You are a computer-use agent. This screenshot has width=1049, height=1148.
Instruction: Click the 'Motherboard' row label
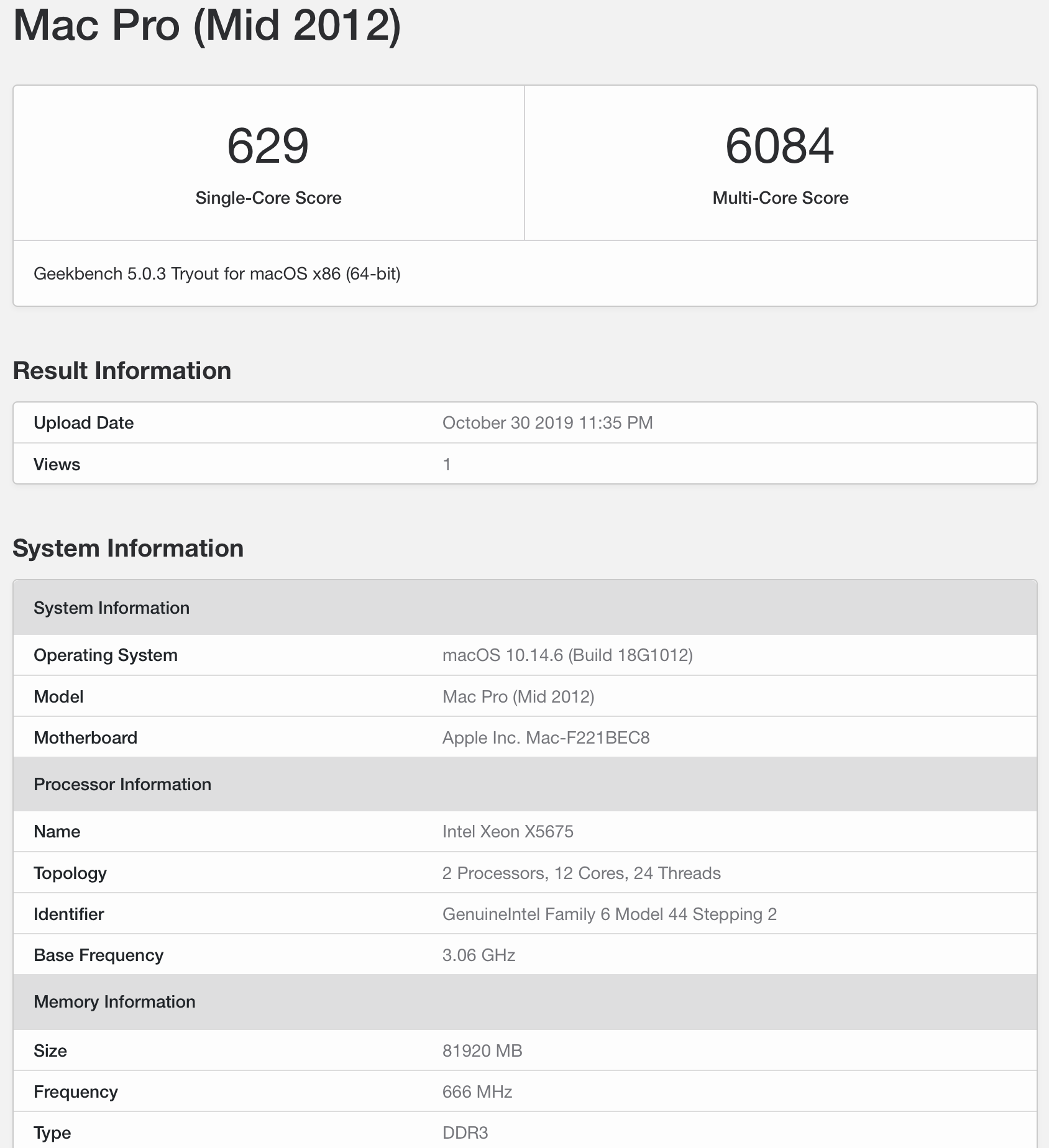86,738
